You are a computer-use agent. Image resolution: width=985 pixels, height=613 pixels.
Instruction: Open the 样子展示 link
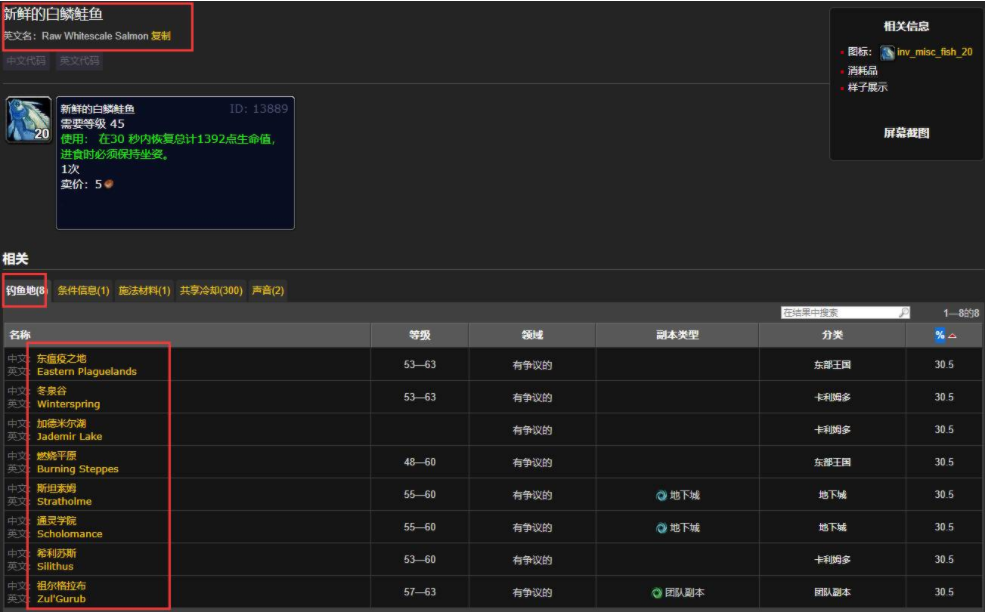tap(868, 87)
